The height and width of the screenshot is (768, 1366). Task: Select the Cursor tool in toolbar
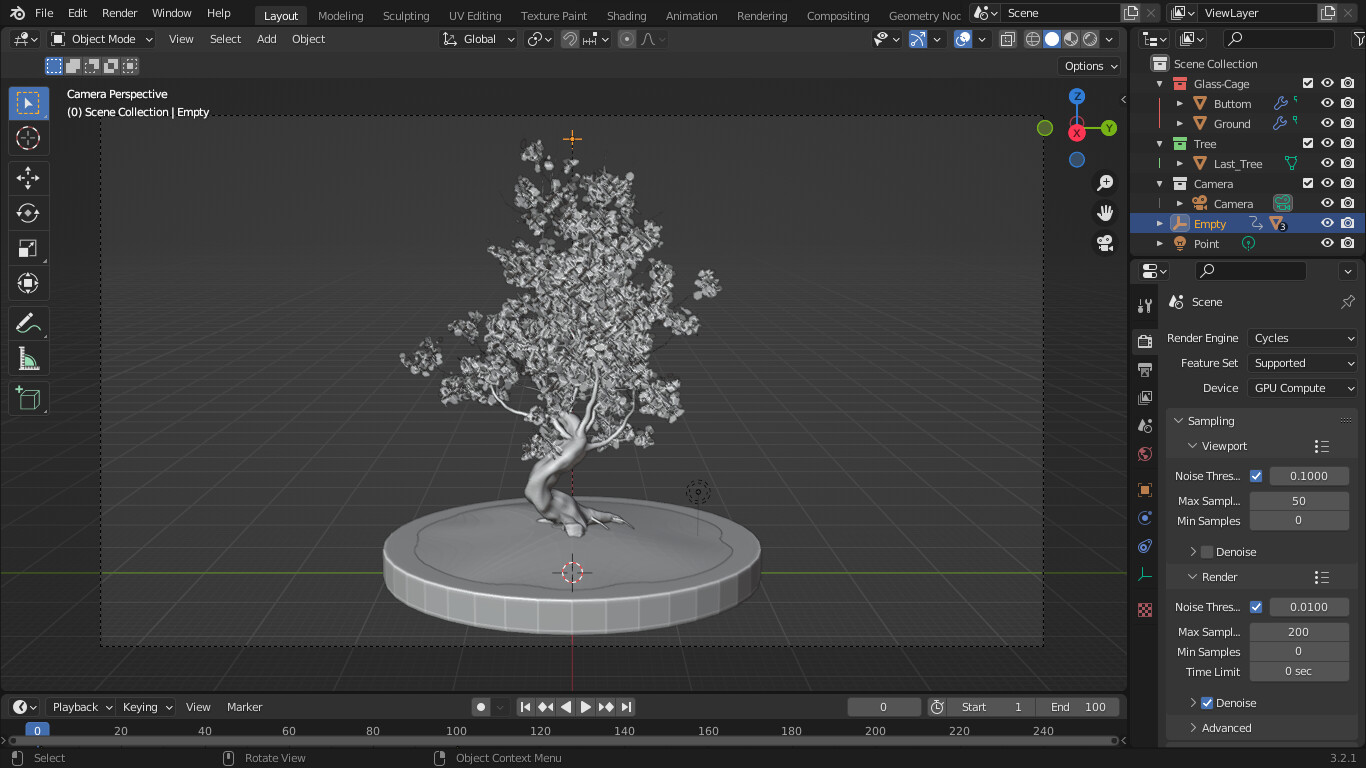click(28, 138)
